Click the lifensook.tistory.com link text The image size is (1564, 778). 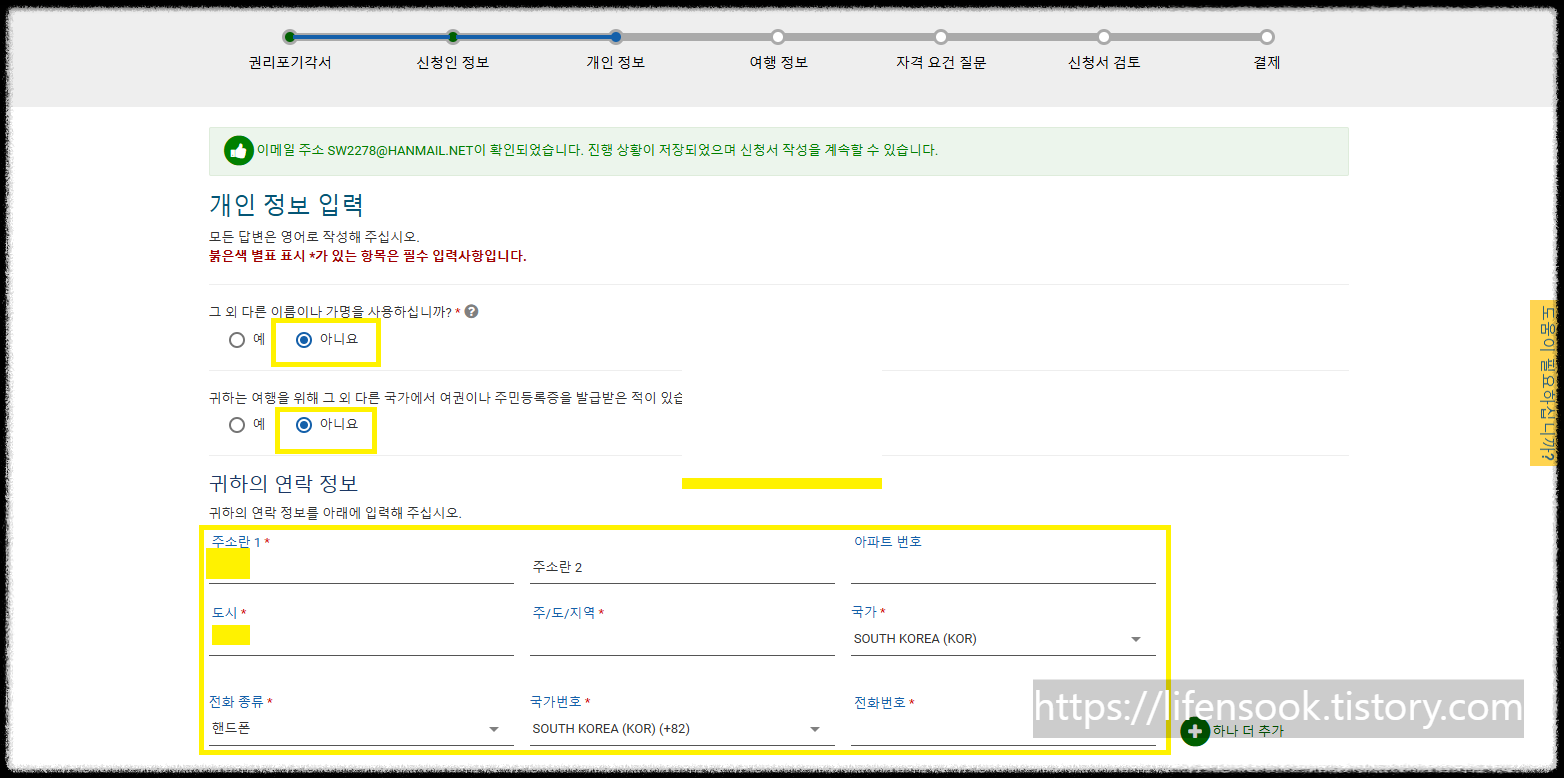pyautogui.click(x=1272, y=708)
